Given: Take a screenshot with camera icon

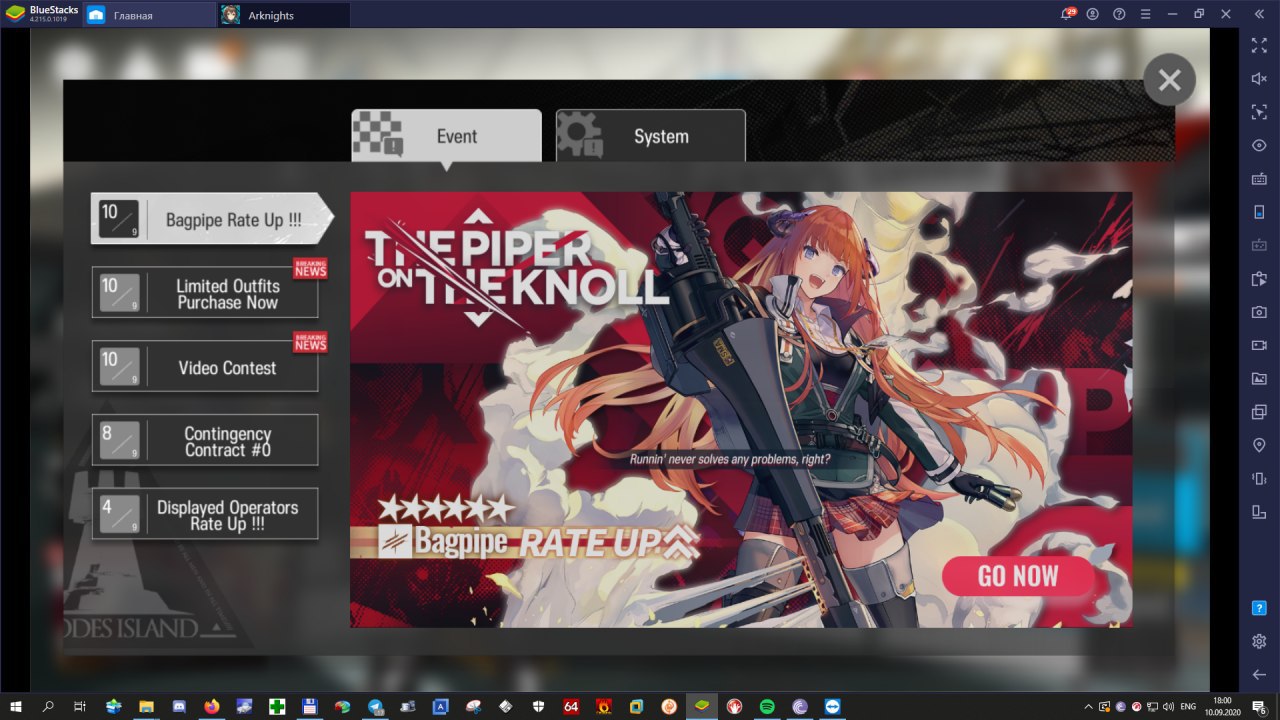Looking at the screenshot, I should 1259,312.
